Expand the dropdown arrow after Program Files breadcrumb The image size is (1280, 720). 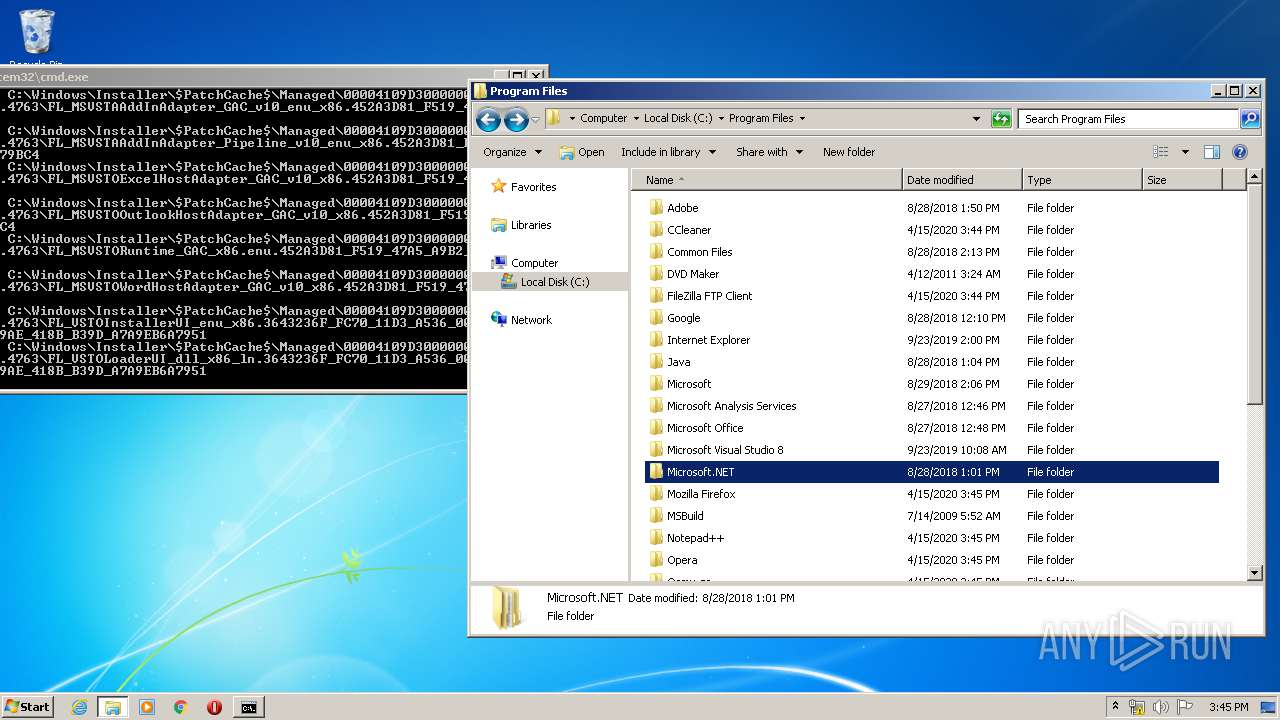802,119
